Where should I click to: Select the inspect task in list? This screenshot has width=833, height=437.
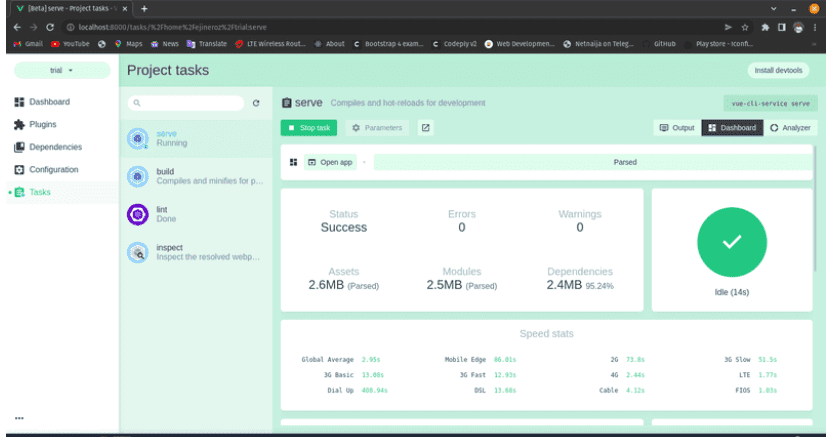tap(196, 252)
